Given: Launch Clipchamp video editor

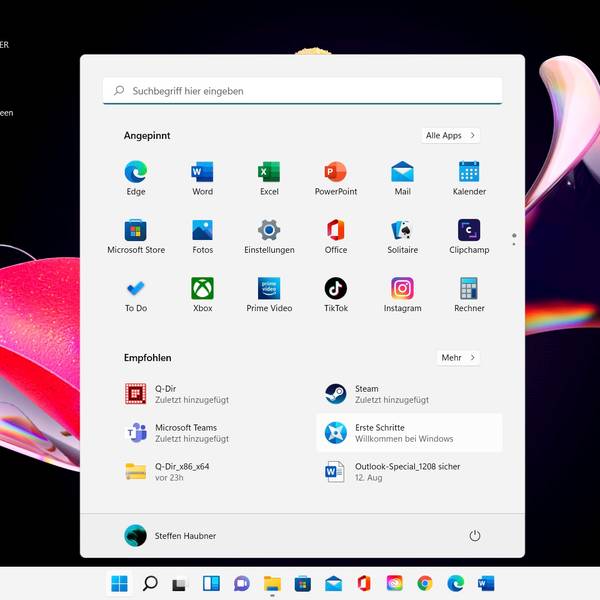Looking at the screenshot, I should 469,236.
